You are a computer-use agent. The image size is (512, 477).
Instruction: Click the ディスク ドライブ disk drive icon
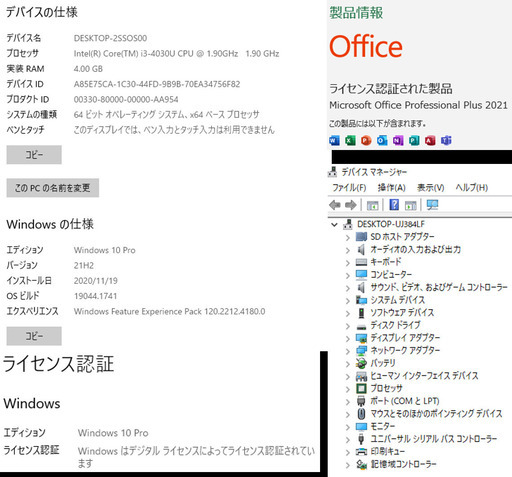[x=361, y=326]
